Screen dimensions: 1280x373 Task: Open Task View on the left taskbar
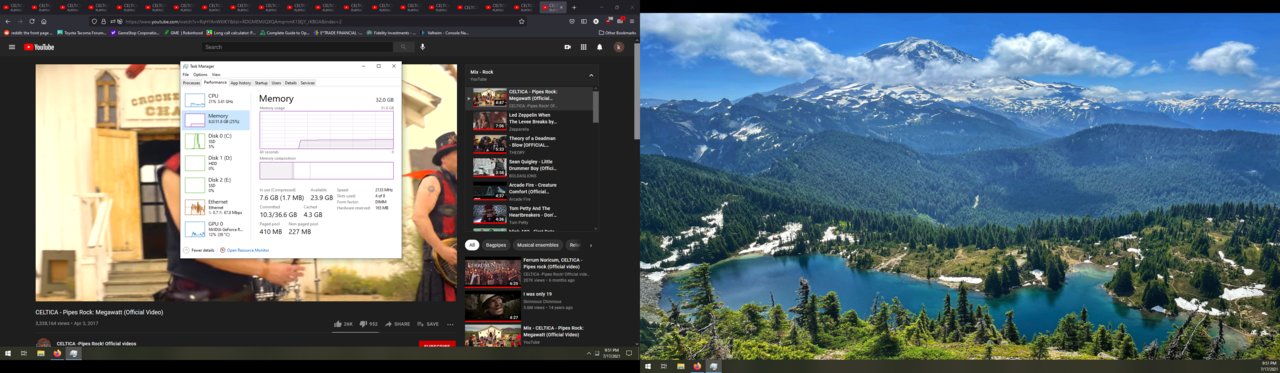click(x=24, y=353)
